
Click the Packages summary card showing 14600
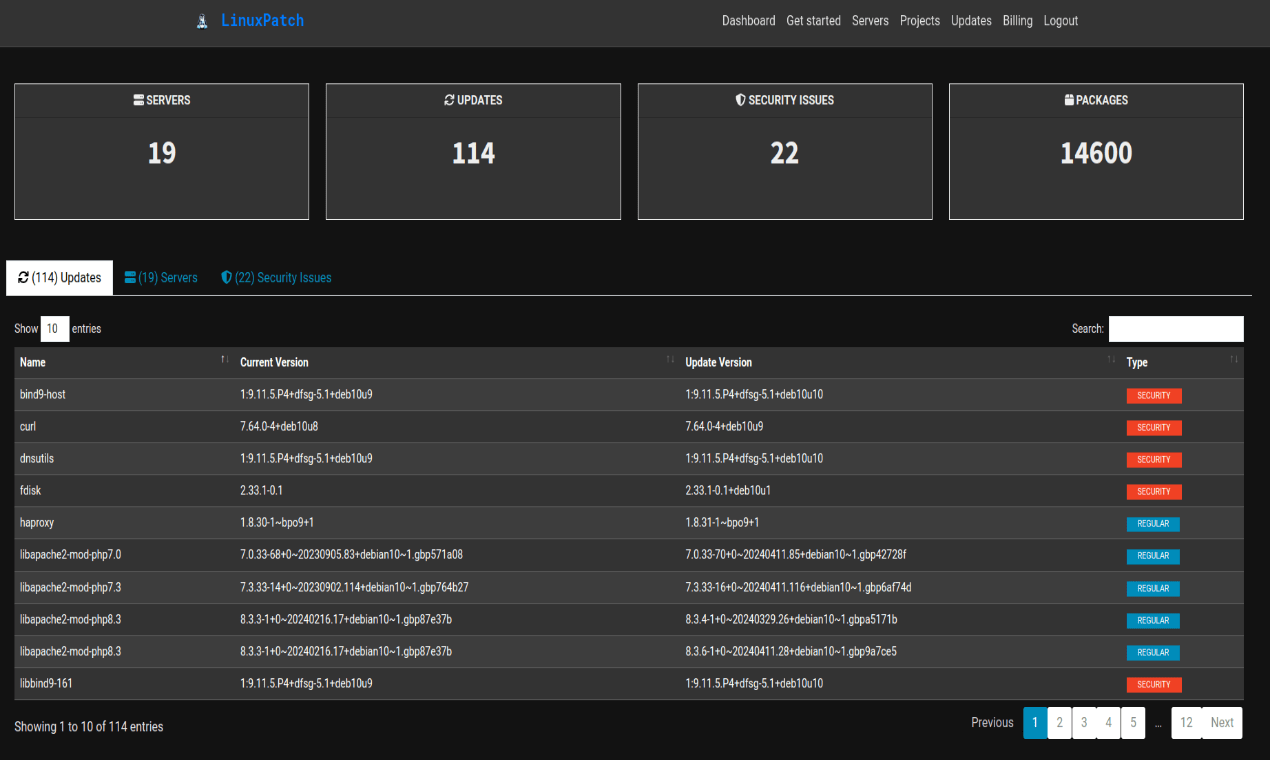[1096, 151]
